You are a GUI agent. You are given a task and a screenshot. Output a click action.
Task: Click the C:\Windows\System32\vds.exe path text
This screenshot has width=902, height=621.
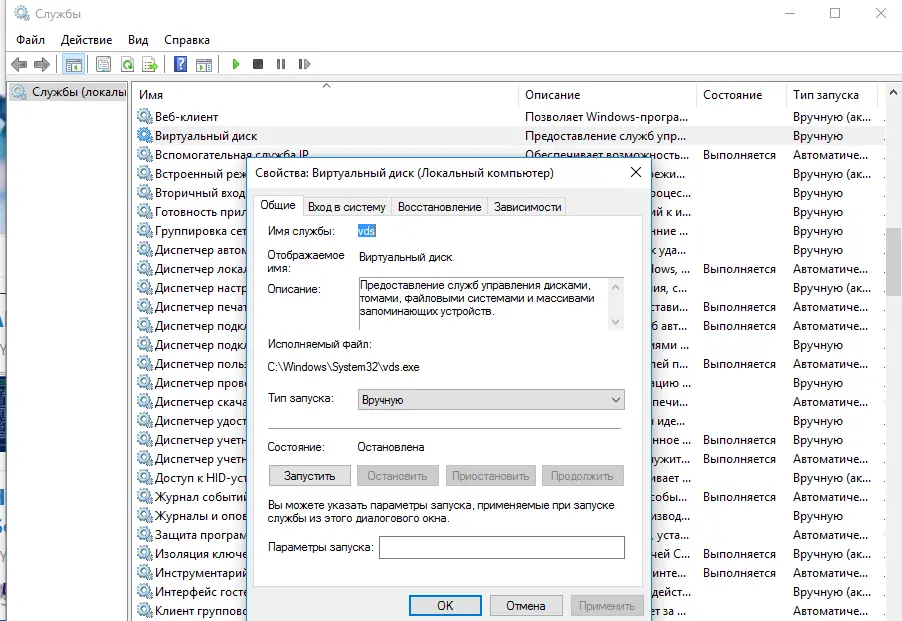pyautogui.click(x=343, y=367)
